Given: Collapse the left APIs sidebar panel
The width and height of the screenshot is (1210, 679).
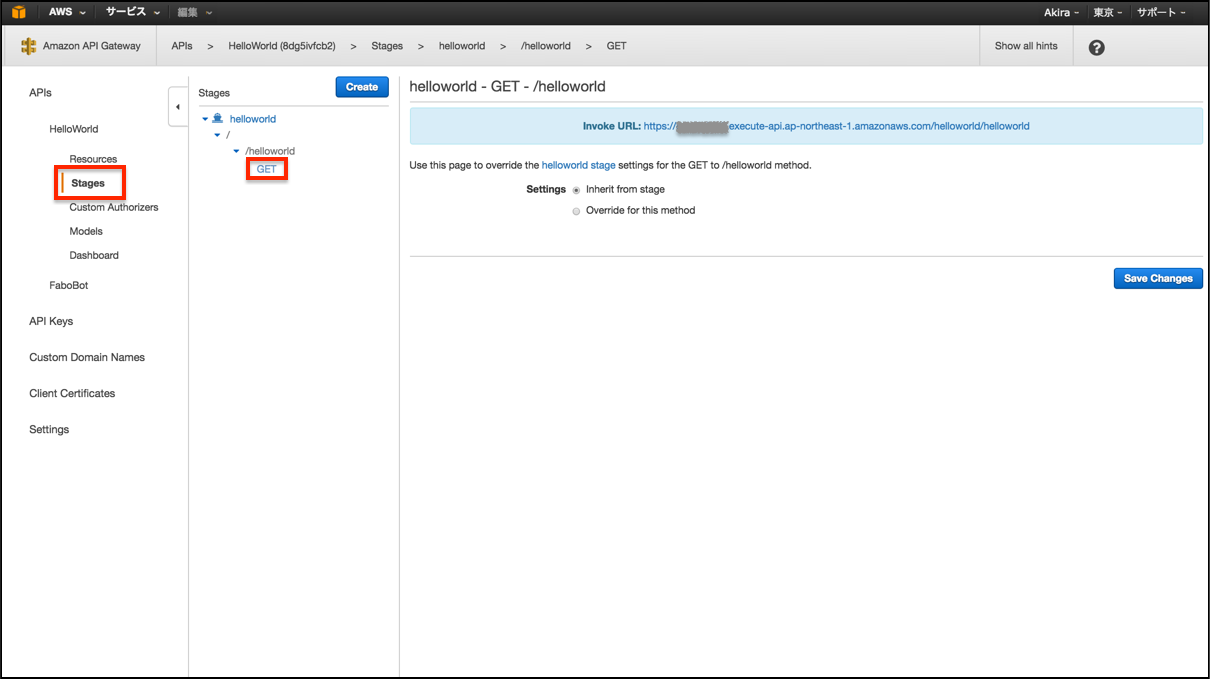Looking at the screenshot, I should tap(178, 105).
